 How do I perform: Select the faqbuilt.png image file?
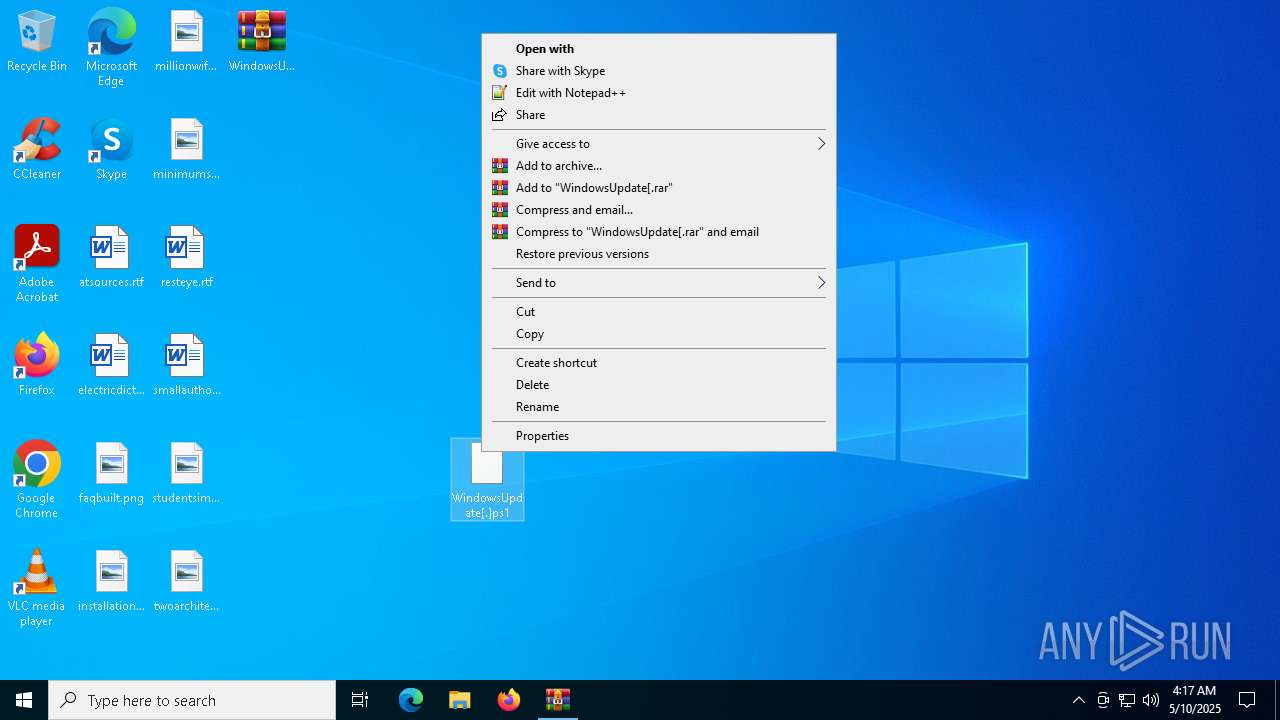tap(111, 474)
